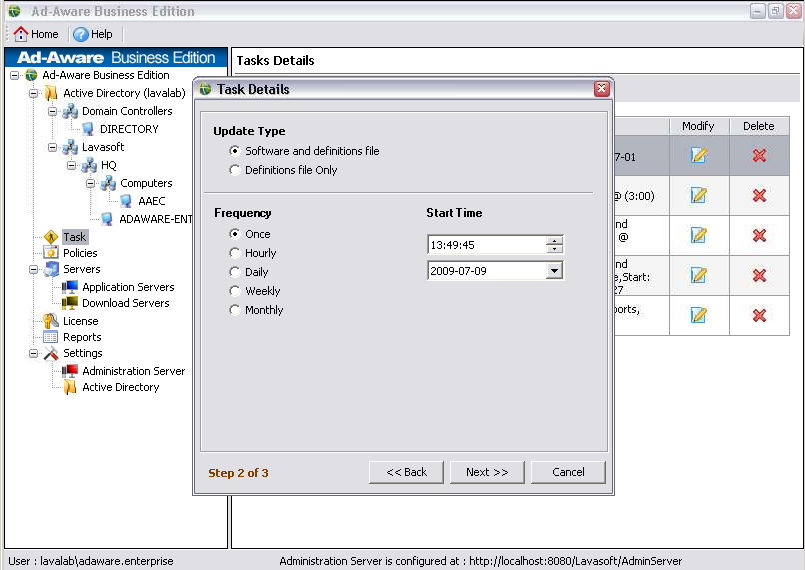Viewport: 805px width, 570px height.
Task: Open the start date dropdown 2009-07-09
Action: (554, 271)
